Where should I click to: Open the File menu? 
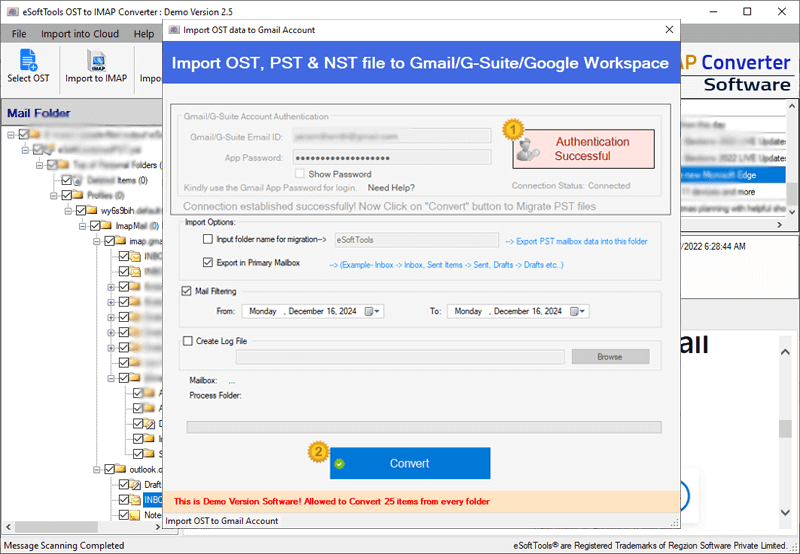[x=19, y=34]
